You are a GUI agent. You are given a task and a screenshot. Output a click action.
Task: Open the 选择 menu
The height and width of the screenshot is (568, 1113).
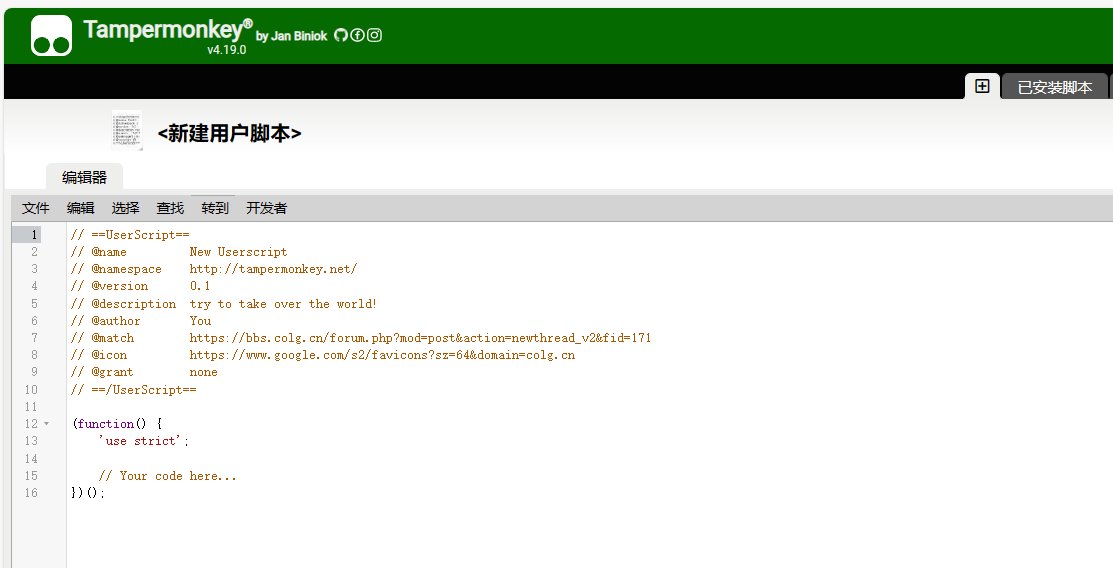(x=126, y=208)
